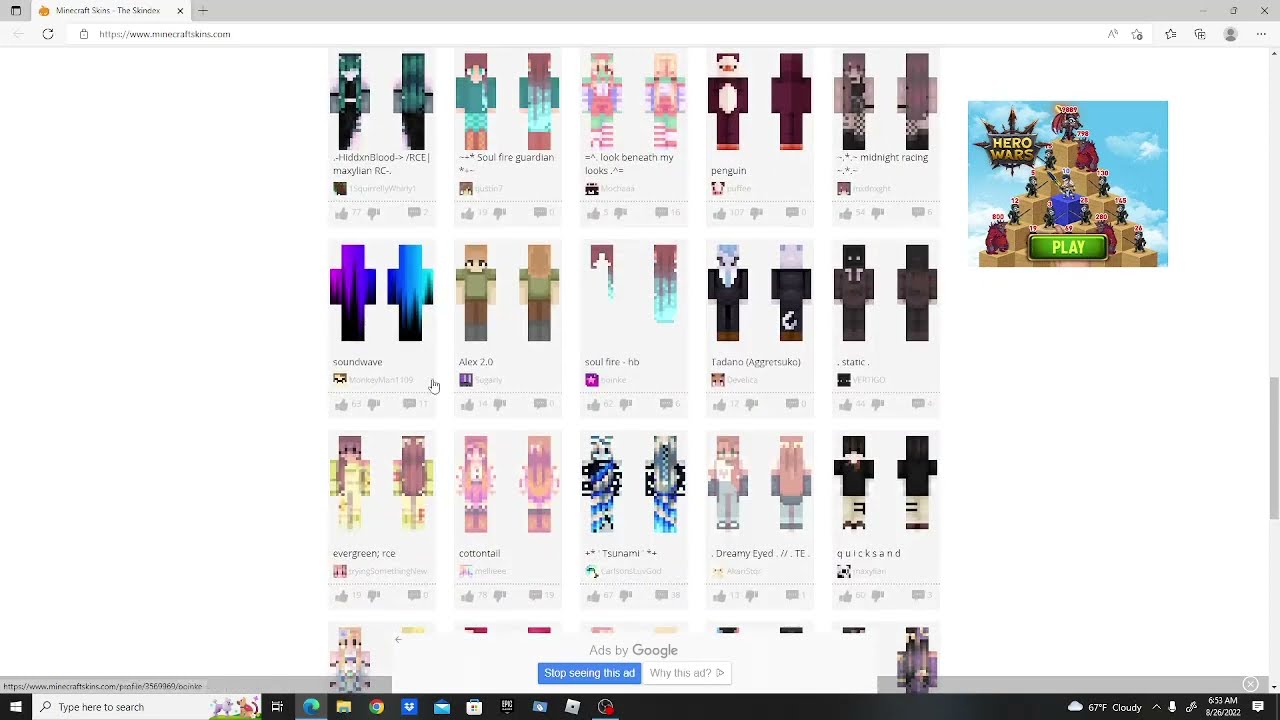The height and width of the screenshot is (720, 1280).
Task: Close the Minecraft Skins browser tab
Action: tap(180, 11)
